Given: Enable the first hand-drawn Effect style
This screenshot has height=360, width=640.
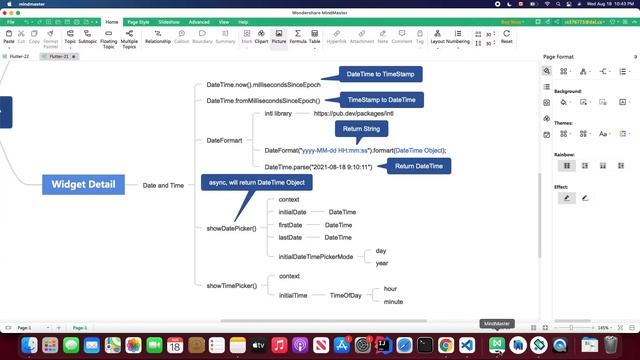Looking at the screenshot, I should point(567,198).
